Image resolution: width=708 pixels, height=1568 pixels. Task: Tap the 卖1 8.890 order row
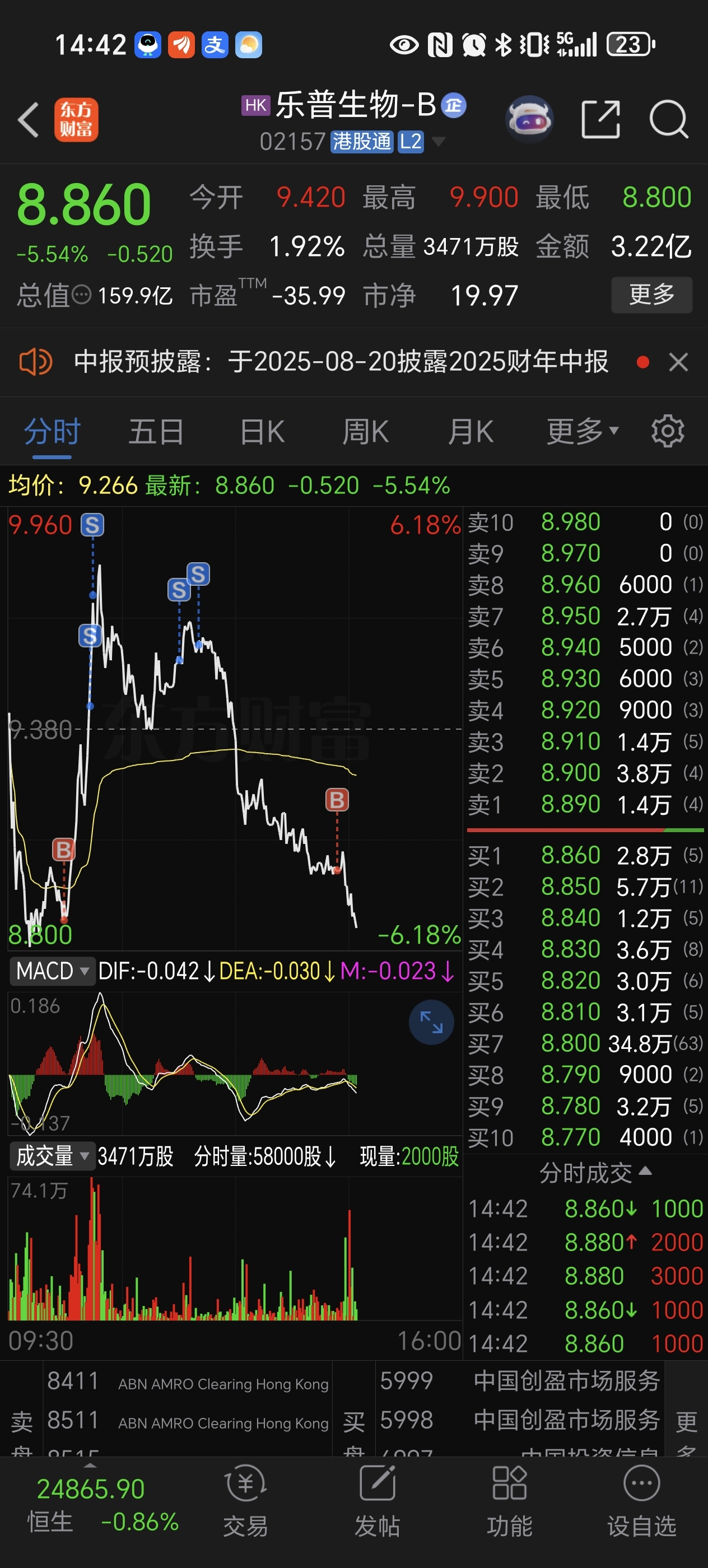coord(585,805)
